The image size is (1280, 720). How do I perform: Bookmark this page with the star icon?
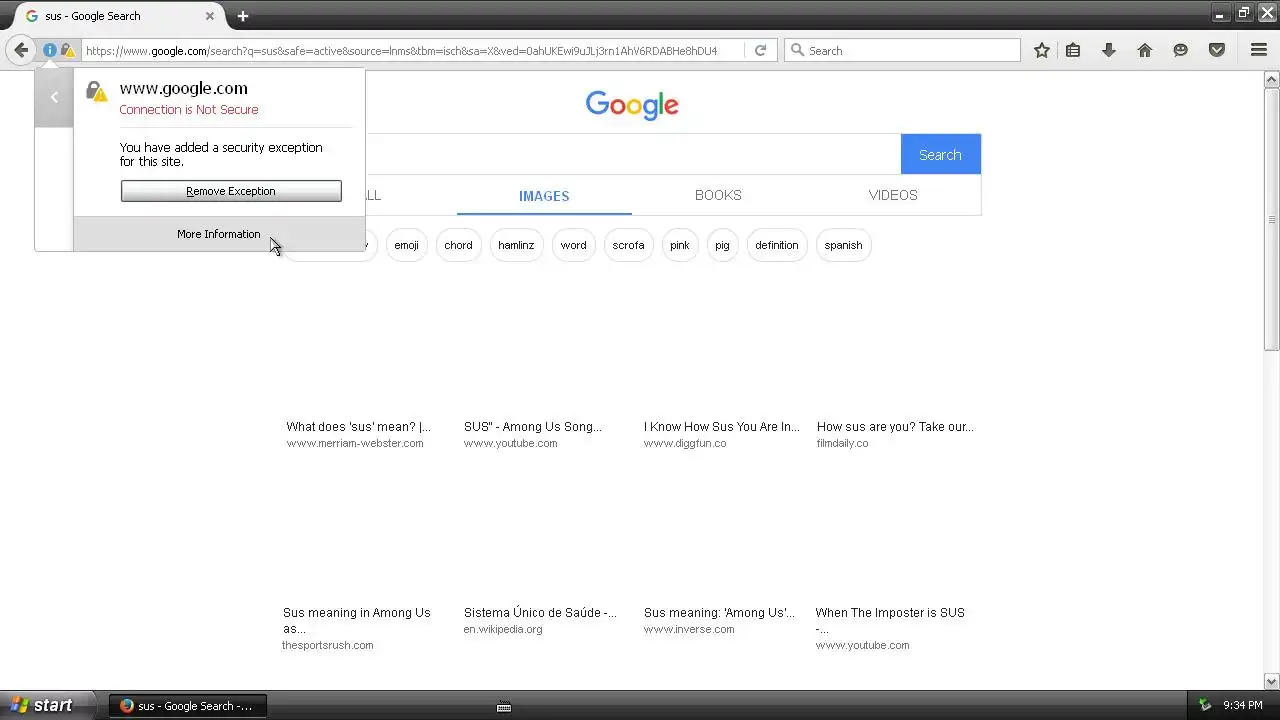(x=1042, y=50)
